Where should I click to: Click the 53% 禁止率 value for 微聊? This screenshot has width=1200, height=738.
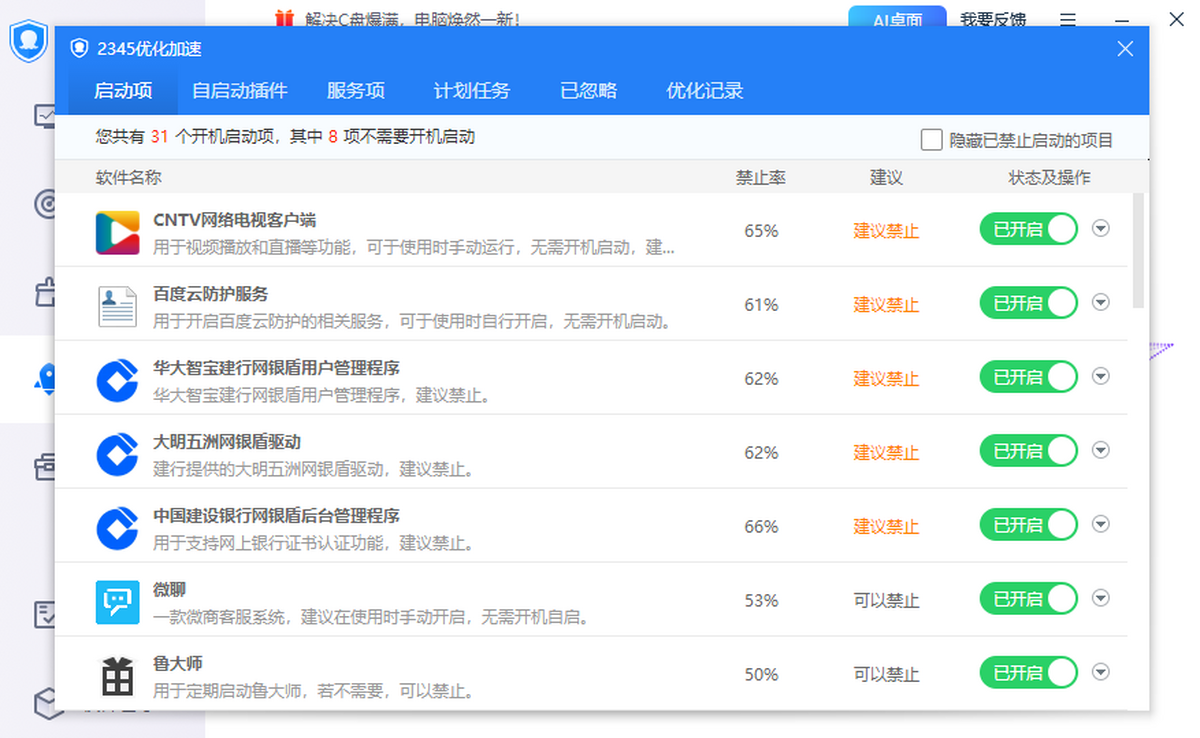coord(761,601)
